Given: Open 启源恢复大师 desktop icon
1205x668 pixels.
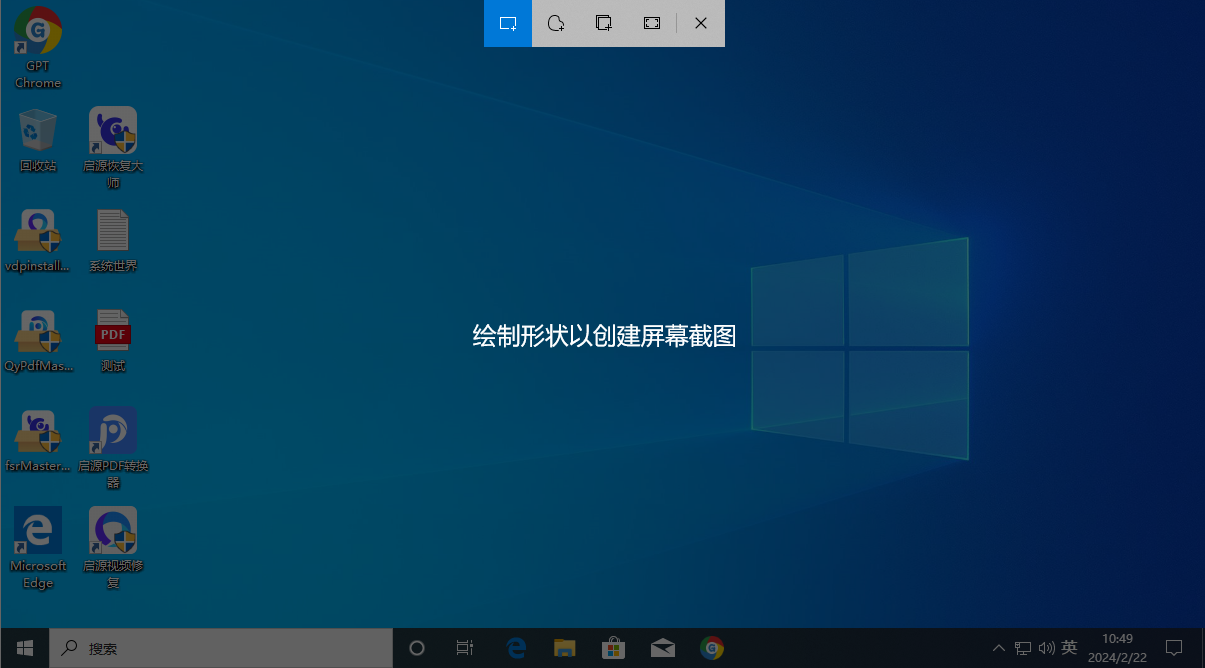Looking at the screenshot, I should 113,148.
